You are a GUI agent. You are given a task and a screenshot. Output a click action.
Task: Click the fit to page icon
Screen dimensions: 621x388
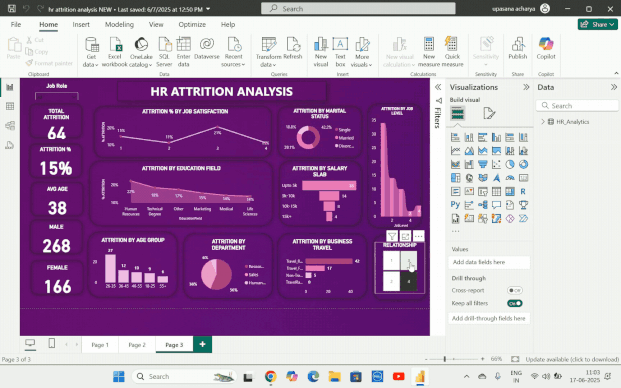tap(515, 359)
